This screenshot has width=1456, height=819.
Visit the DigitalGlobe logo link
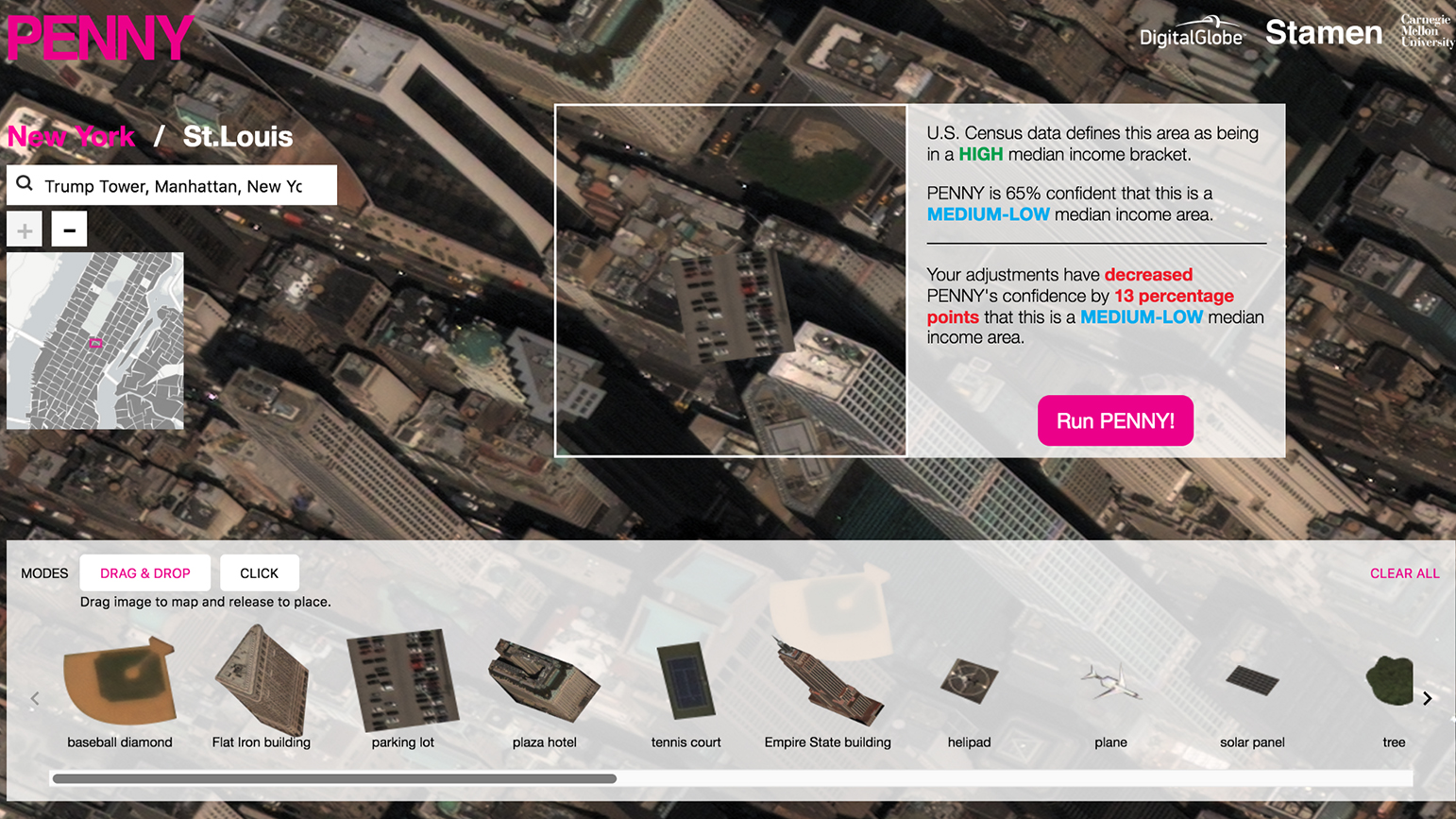tap(1192, 31)
